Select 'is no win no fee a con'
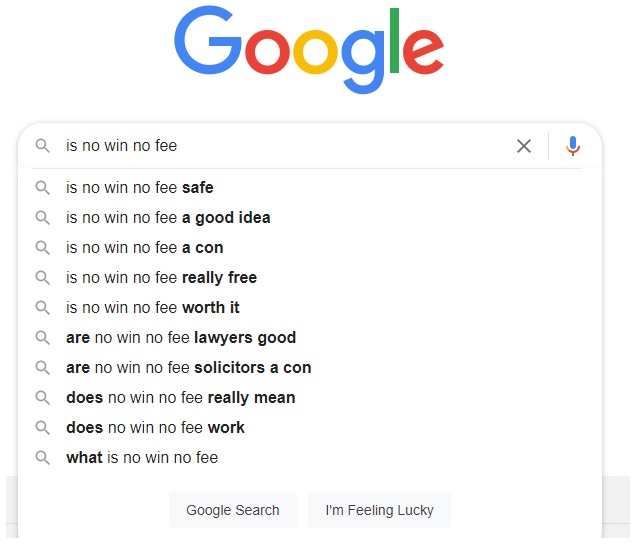 145,247
